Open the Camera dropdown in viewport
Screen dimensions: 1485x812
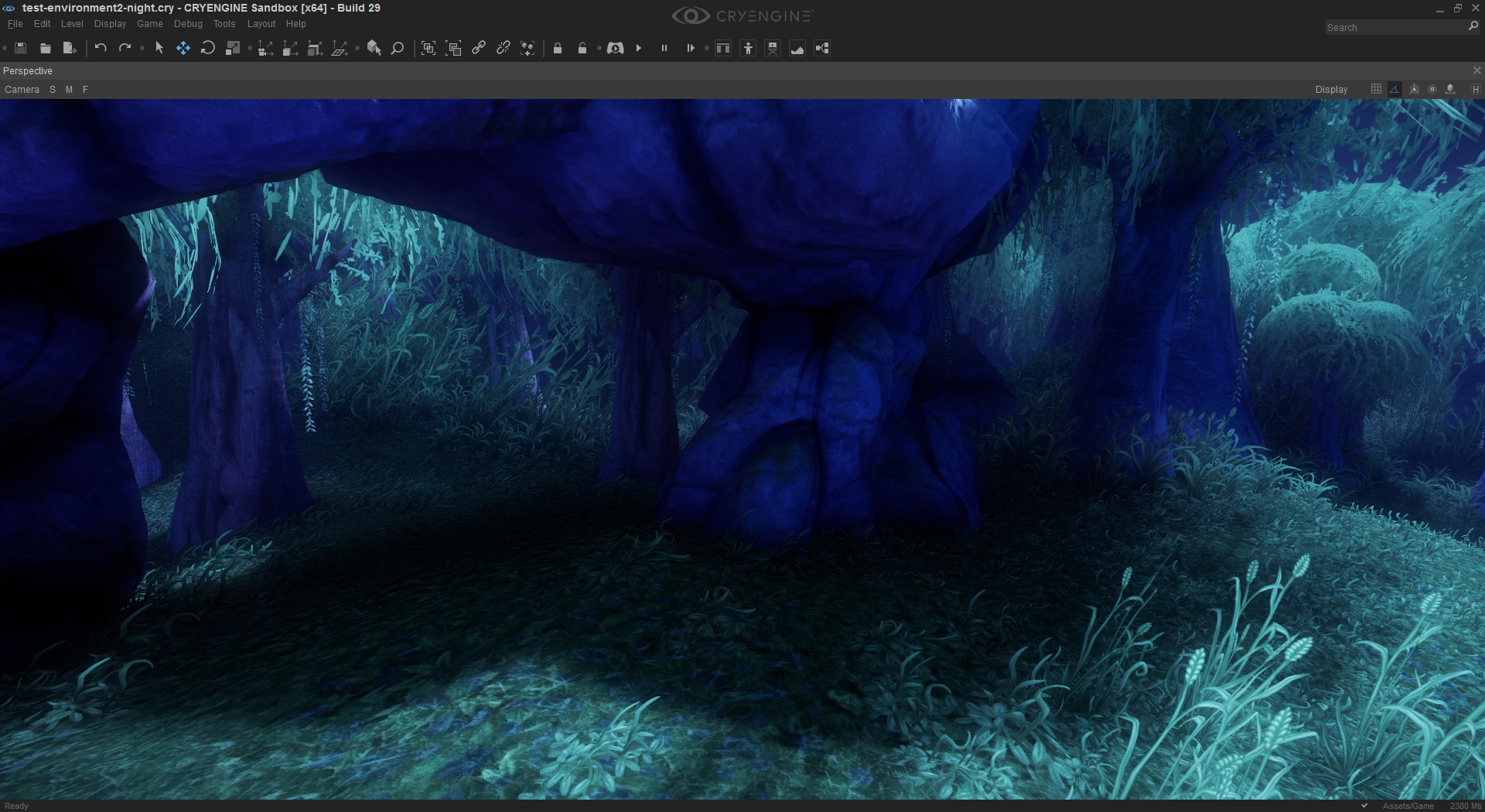pyautogui.click(x=22, y=90)
